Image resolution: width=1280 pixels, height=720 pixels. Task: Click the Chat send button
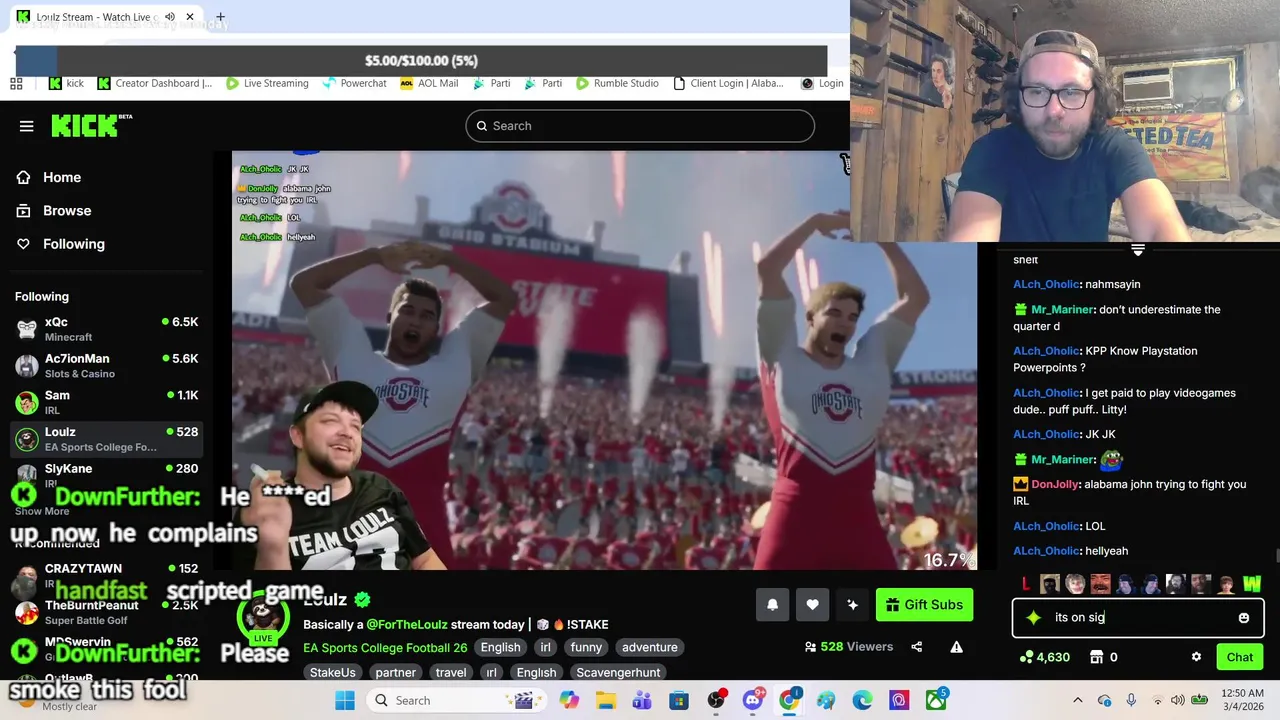pos(1239,657)
